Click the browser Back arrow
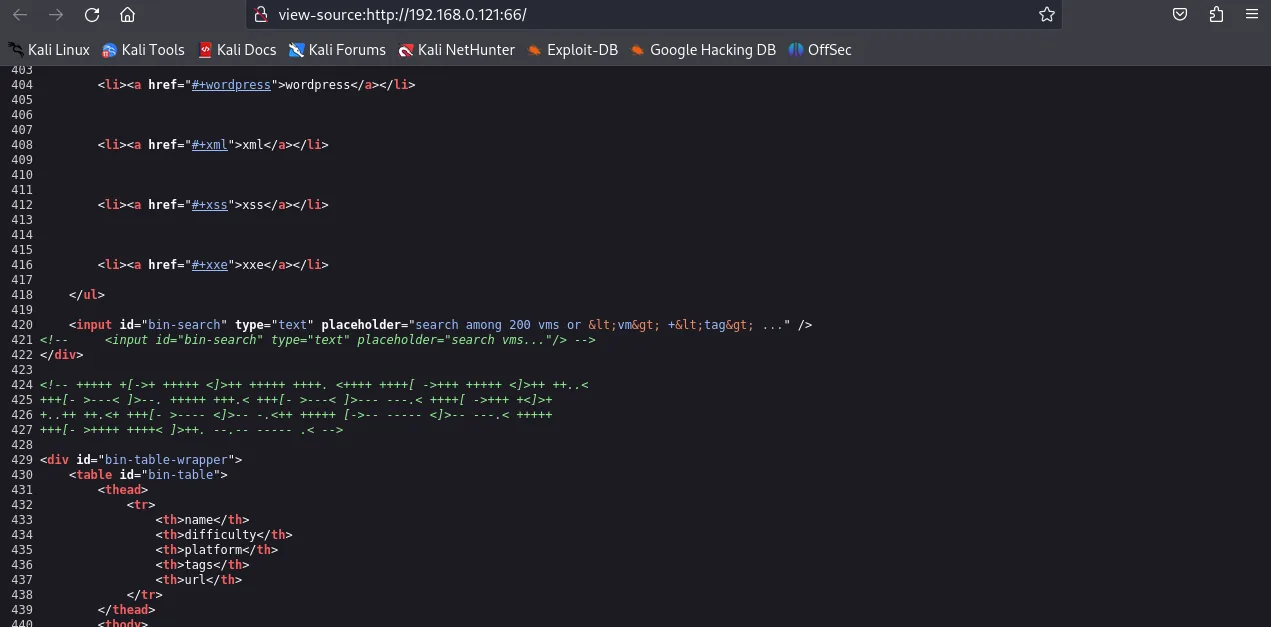This screenshot has height=627, width=1271. pos(20,15)
